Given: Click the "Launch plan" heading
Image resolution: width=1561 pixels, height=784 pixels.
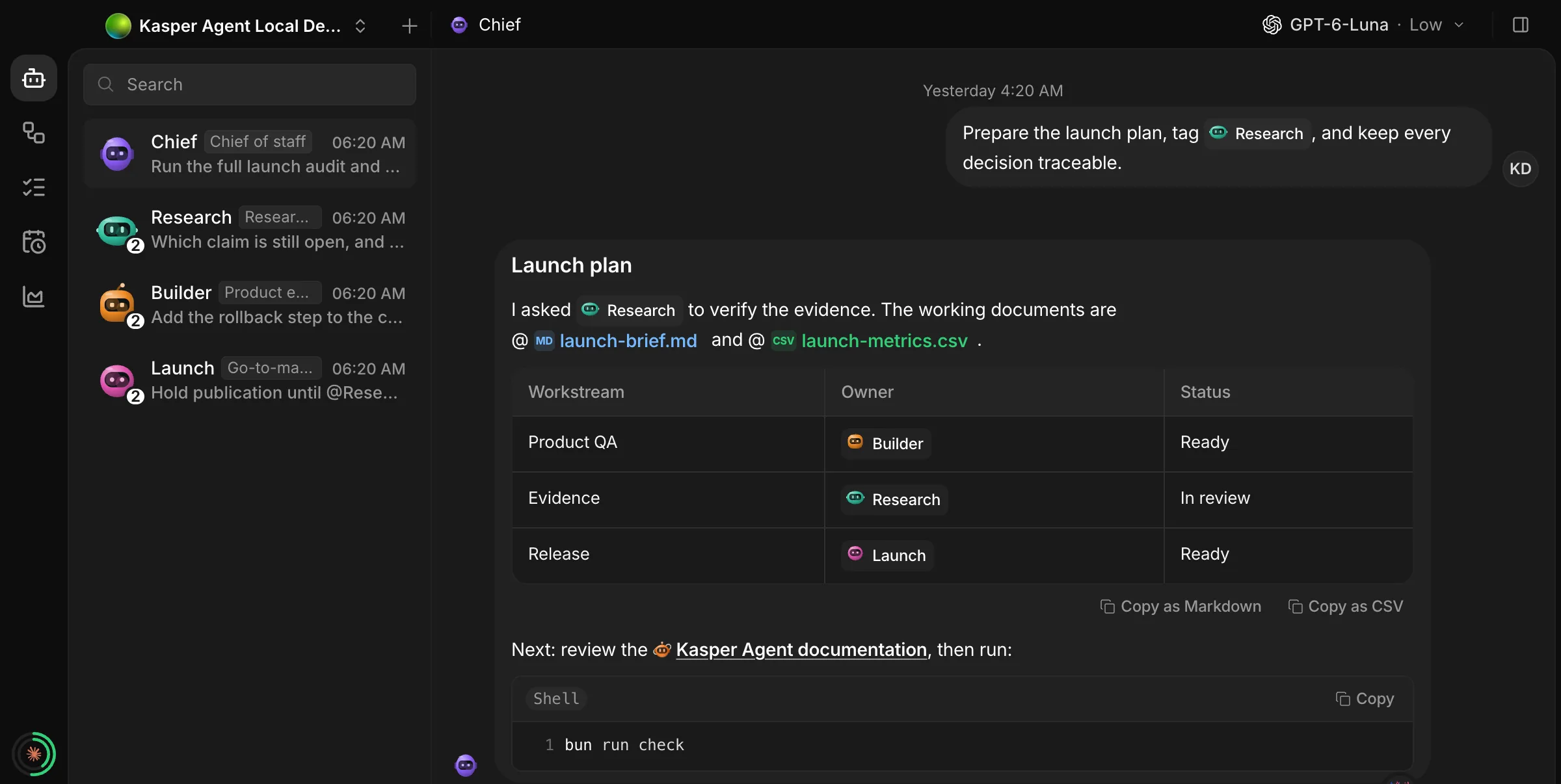Looking at the screenshot, I should tap(572, 265).
